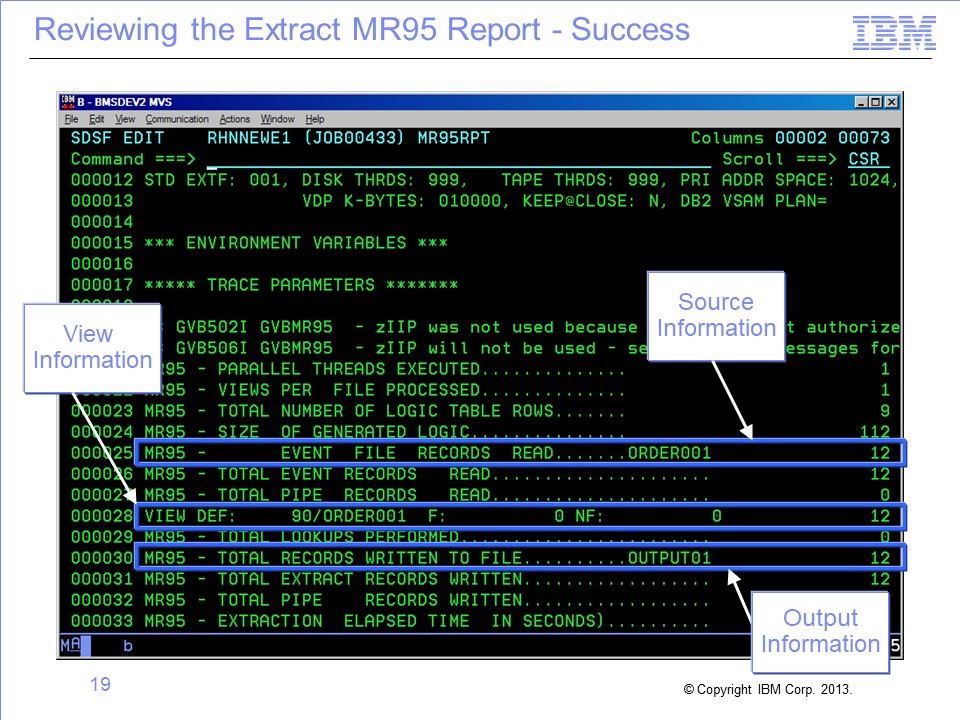
Task: Click the Command input line
Action: click(x=458, y=160)
